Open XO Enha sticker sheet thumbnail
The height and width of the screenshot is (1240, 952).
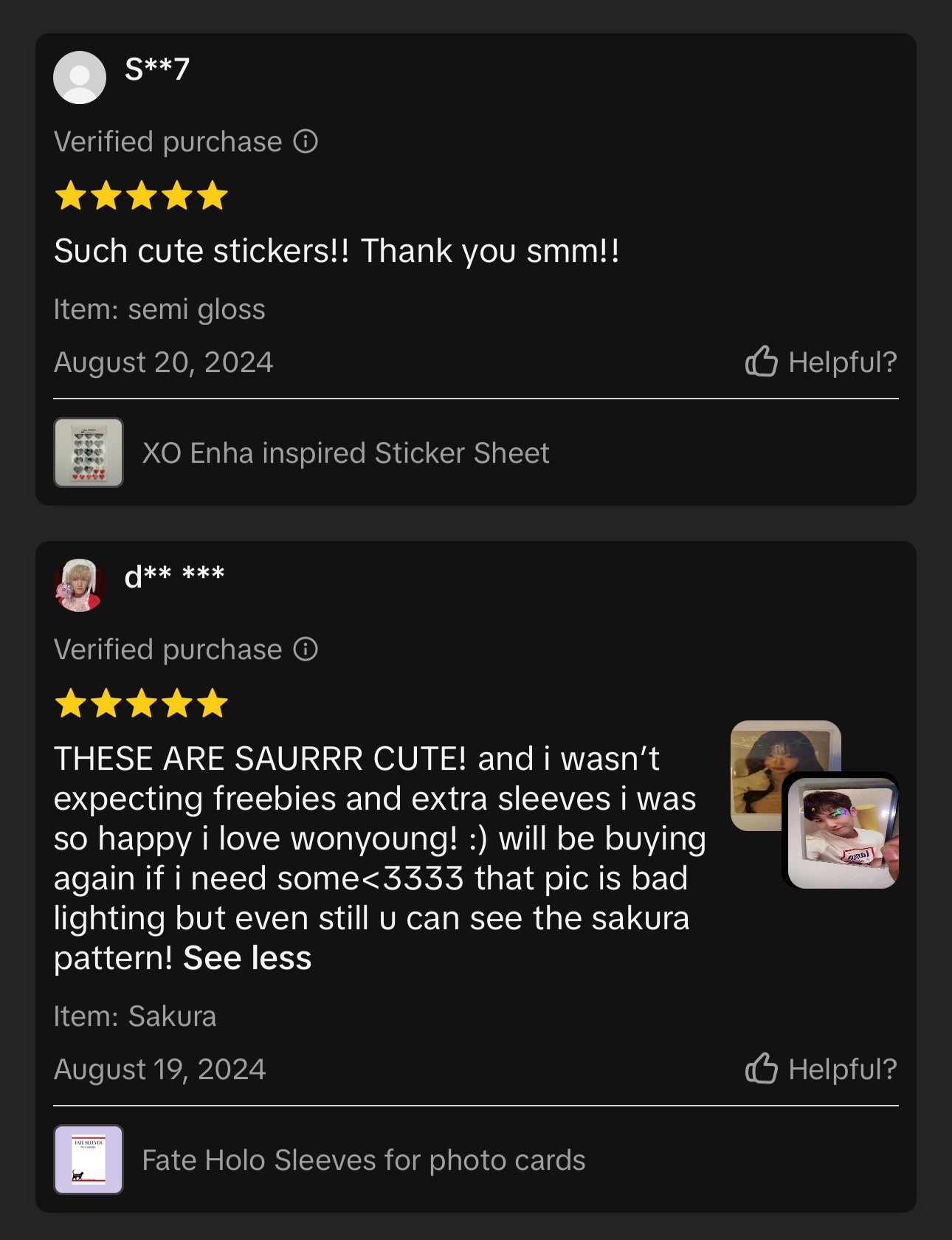(x=89, y=452)
